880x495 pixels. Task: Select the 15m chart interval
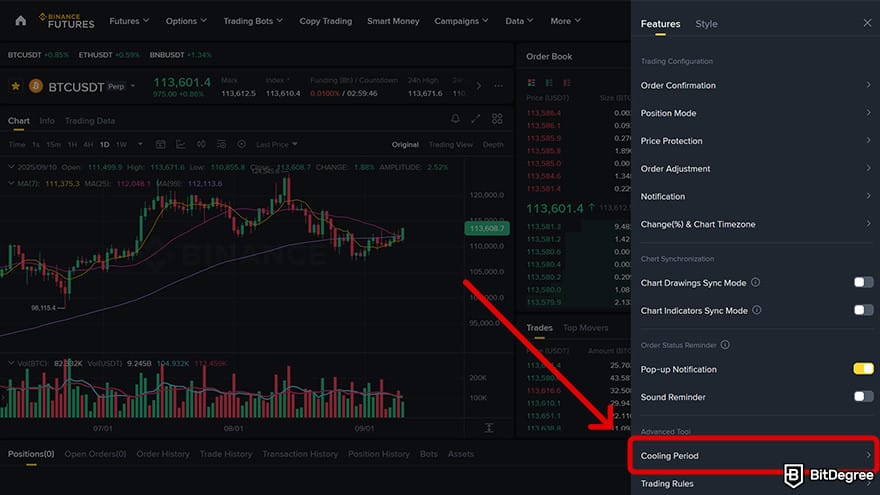(53, 144)
